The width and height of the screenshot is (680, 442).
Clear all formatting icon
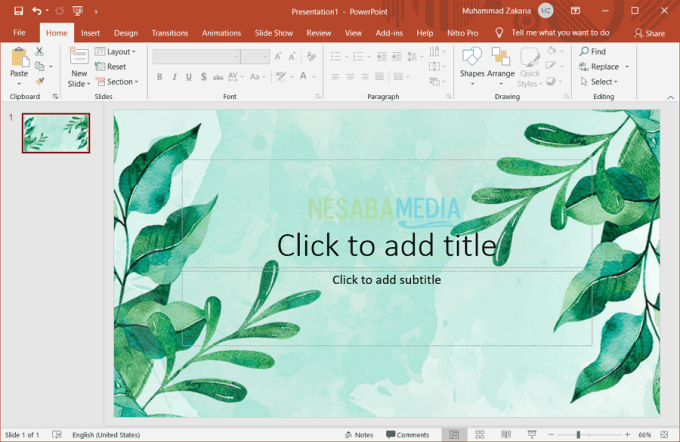point(311,56)
